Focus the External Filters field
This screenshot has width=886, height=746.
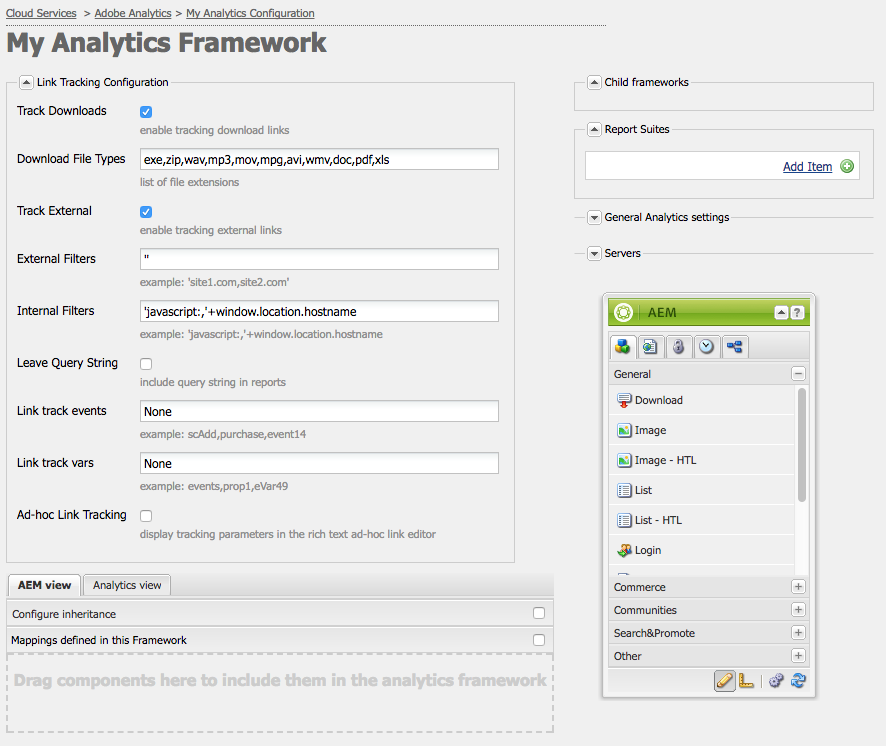[319, 259]
